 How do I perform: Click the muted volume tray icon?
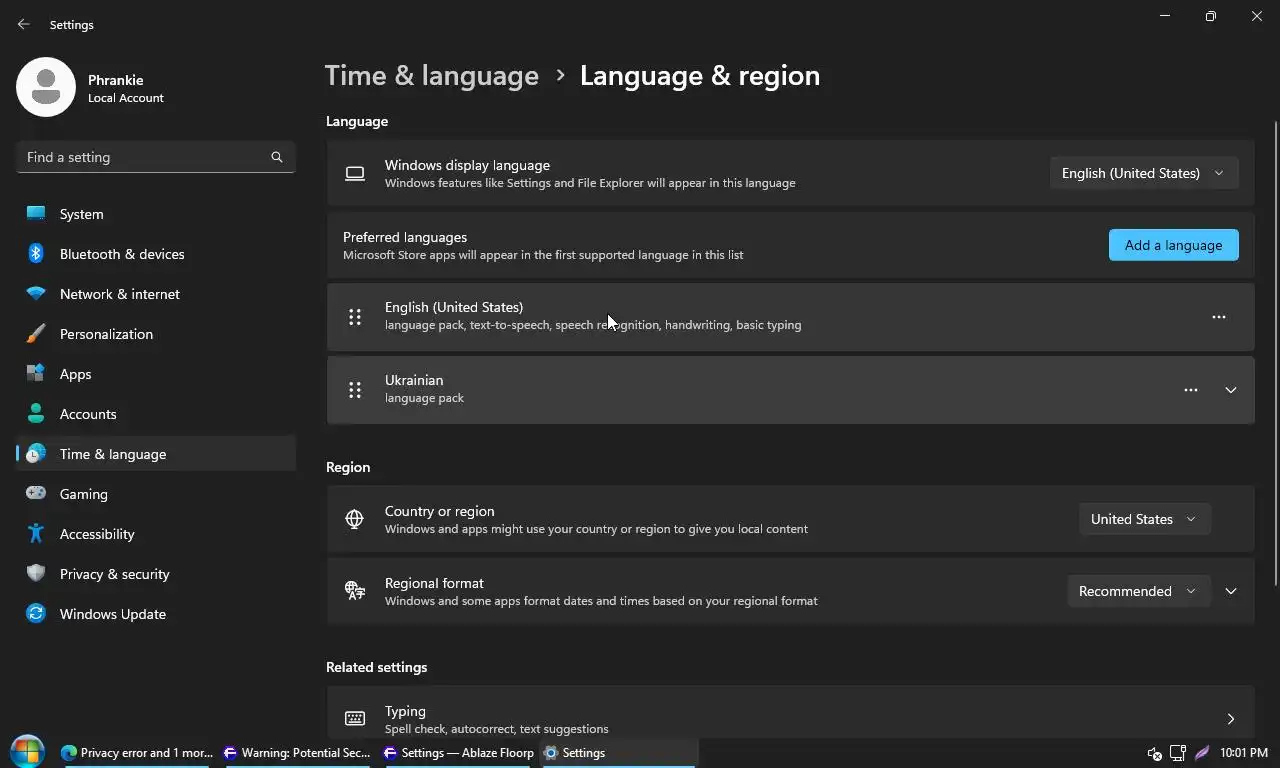[1154, 753]
